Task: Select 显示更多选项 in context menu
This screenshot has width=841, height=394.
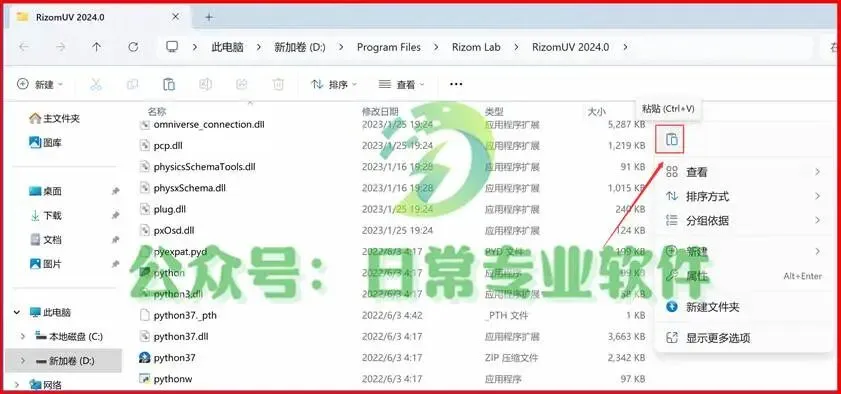Action: coord(743,338)
